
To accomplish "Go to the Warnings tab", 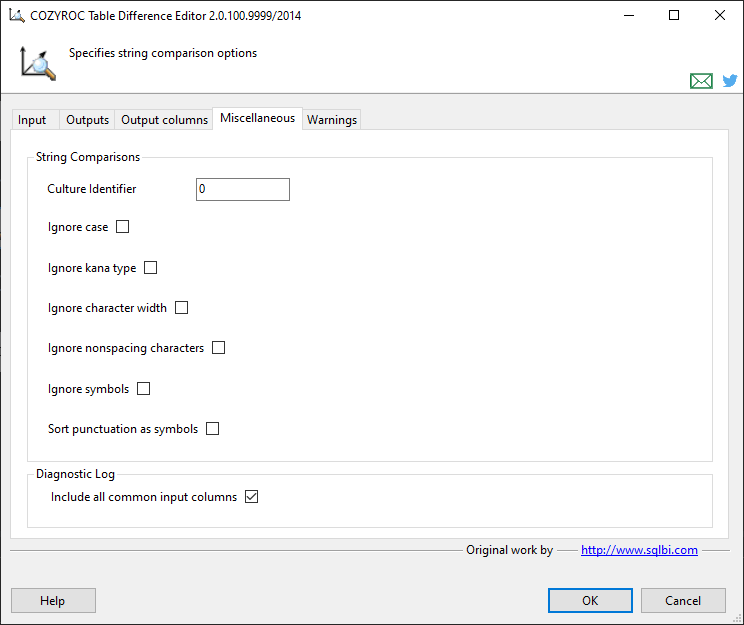I will [x=332, y=120].
